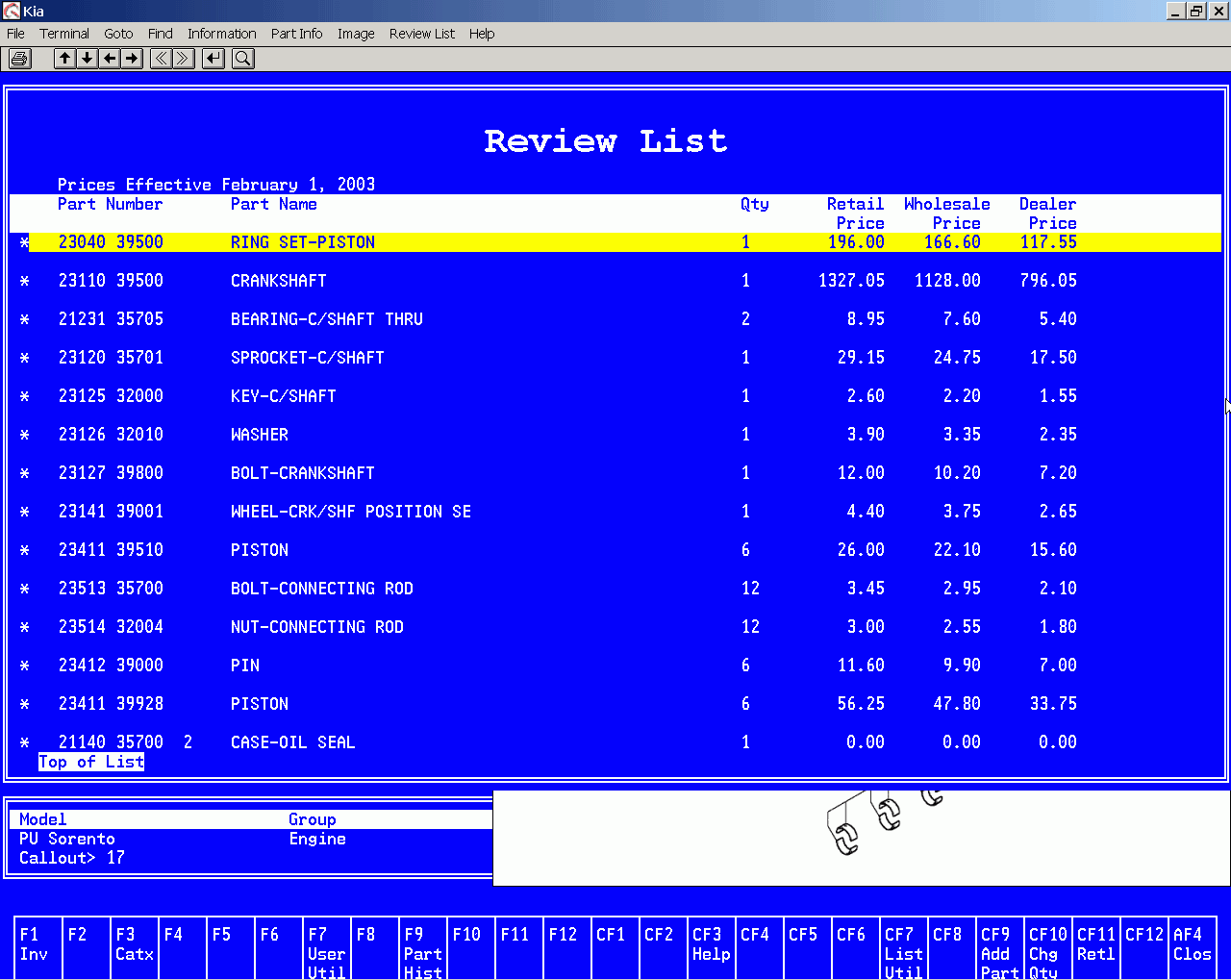Click the CF9 Add Part function key
Image resolution: width=1231 pixels, height=980 pixels.
pyautogui.click(x=1000, y=948)
